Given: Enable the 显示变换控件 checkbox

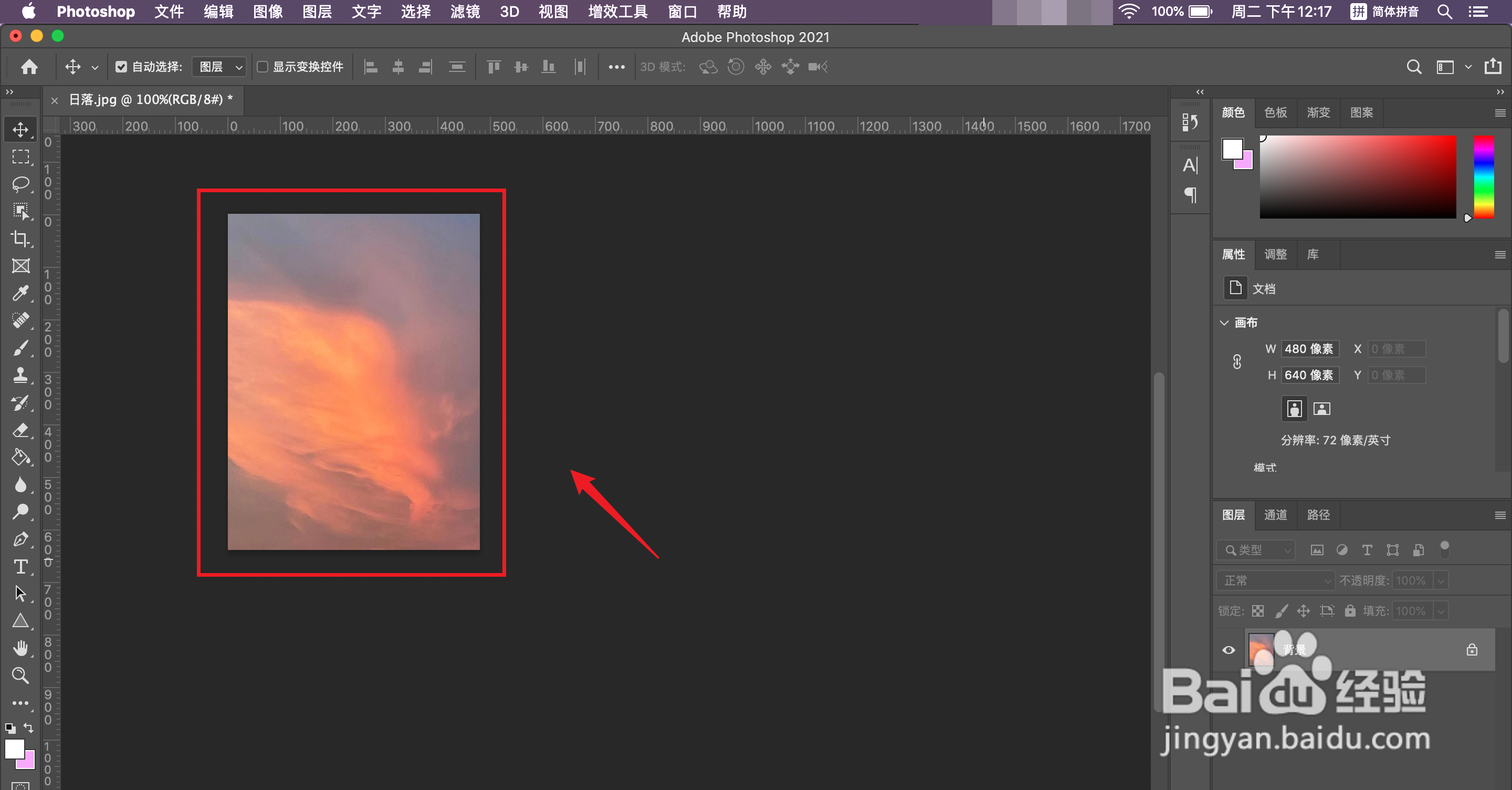Looking at the screenshot, I should 262,67.
